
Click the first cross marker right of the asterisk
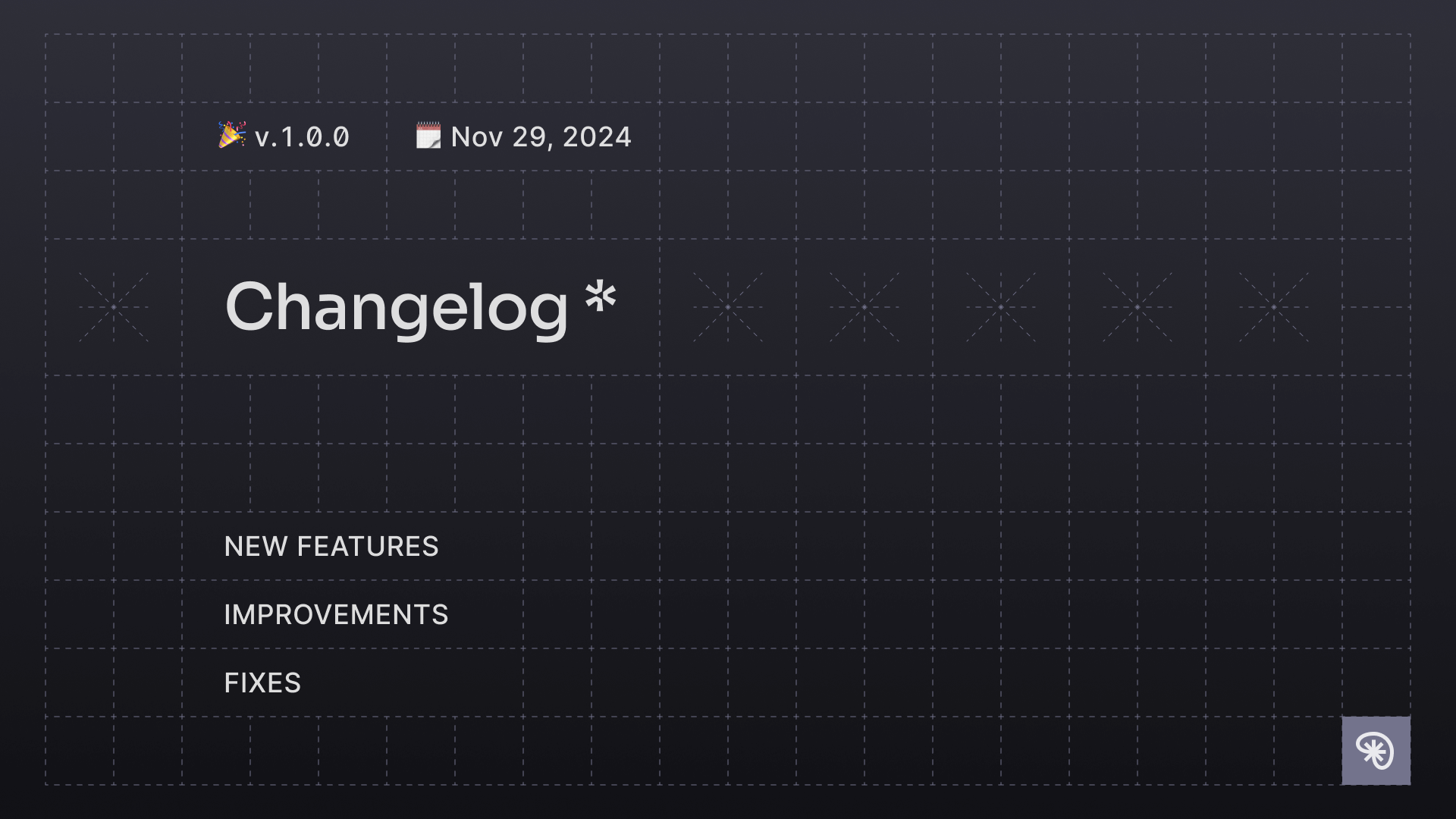coord(728,307)
